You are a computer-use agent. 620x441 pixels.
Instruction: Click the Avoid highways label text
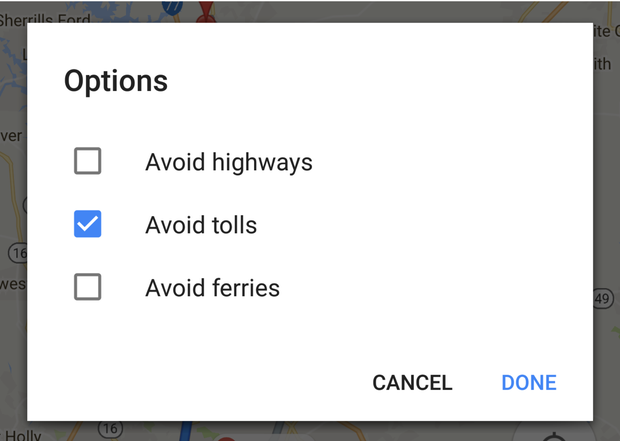[228, 162]
